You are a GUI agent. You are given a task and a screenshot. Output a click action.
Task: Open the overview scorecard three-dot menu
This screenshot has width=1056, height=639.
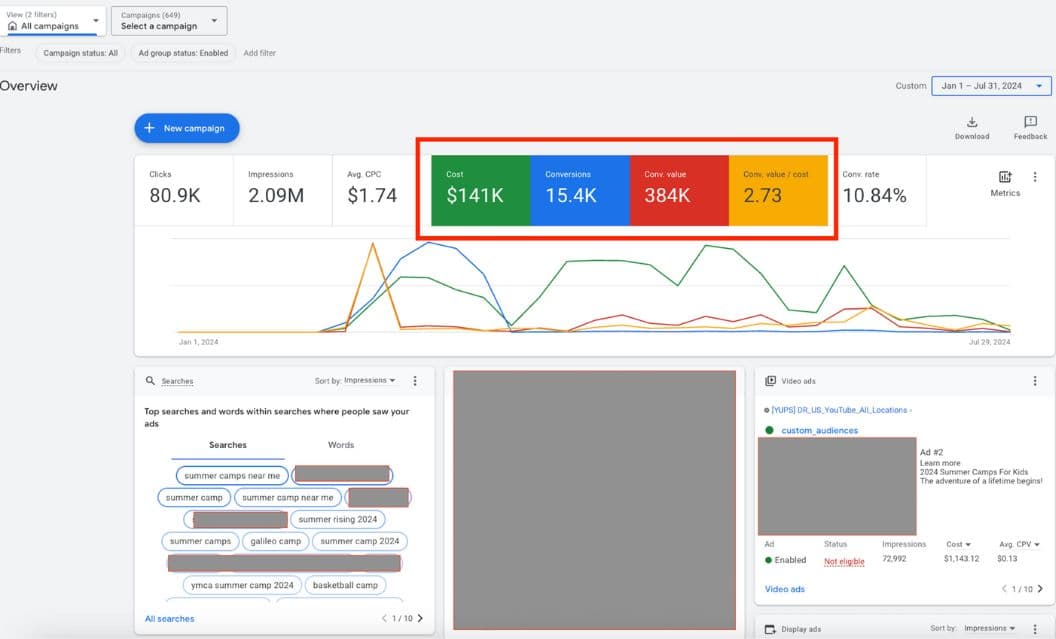pyautogui.click(x=1035, y=177)
